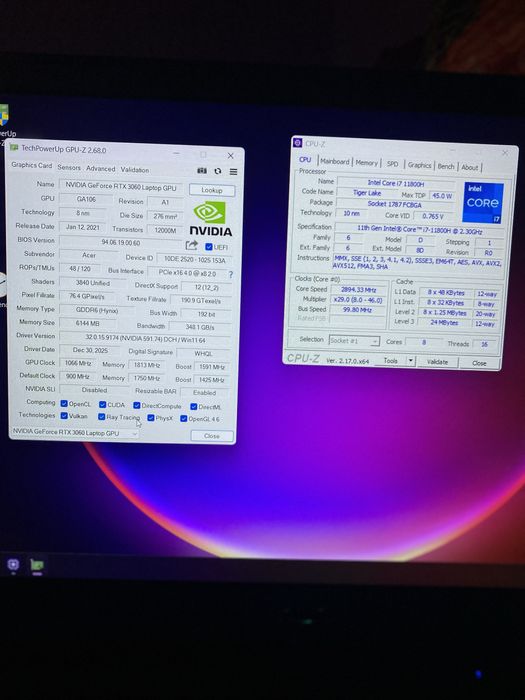Viewport: 525px width, 700px height.
Task: Open the SPD tab in CPU-Z
Action: 392,164
